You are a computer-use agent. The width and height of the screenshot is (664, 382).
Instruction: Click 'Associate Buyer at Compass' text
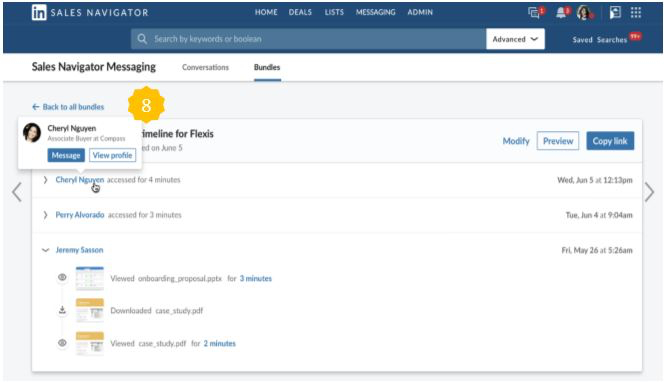(86, 138)
